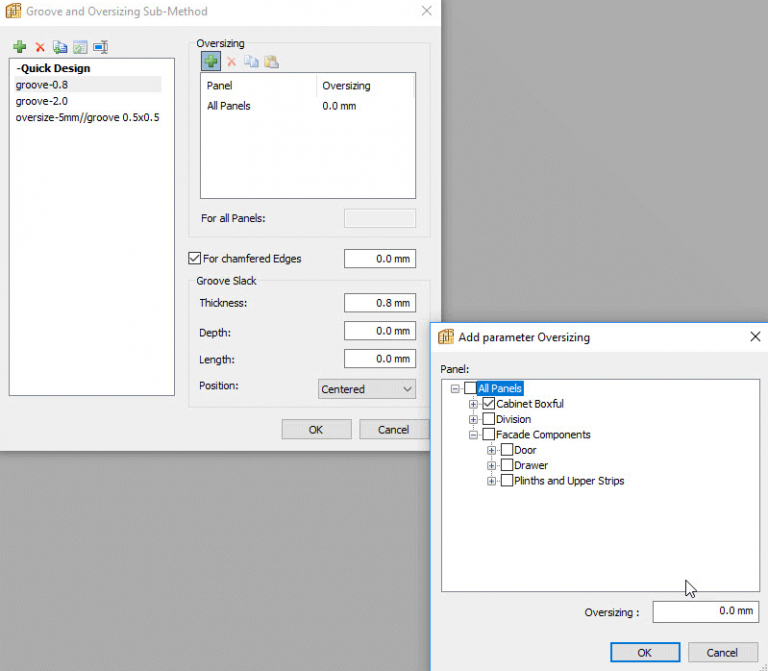Open the Position dropdown set to Centered
The width and height of the screenshot is (768, 671).
point(367,389)
